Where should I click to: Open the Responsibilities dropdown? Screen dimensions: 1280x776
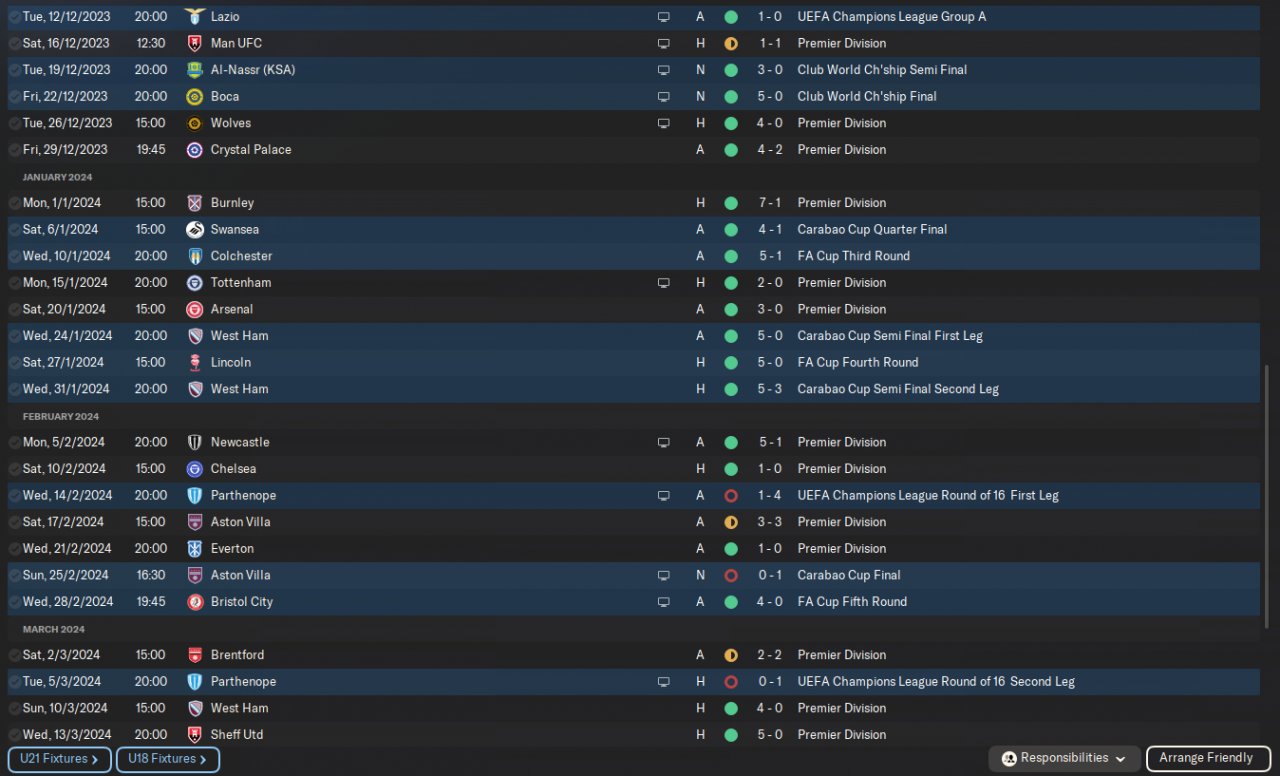[1064, 758]
